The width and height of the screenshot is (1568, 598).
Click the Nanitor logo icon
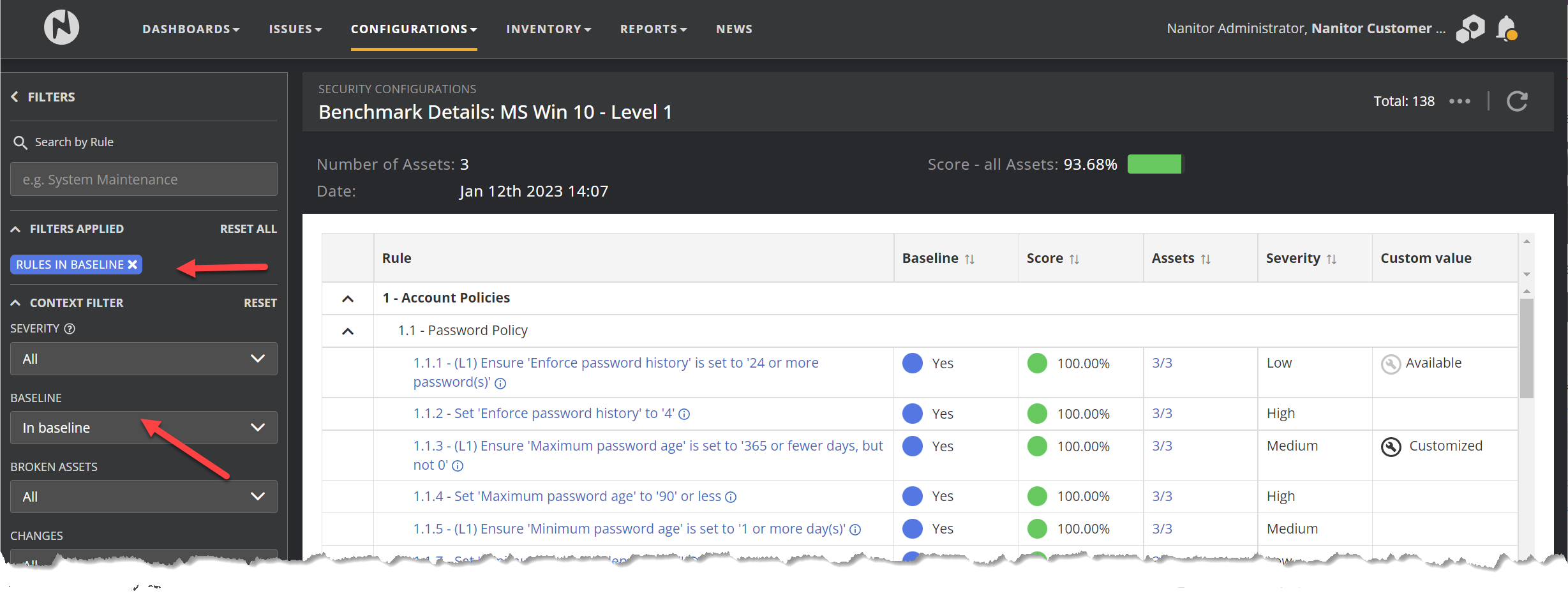point(61,28)
